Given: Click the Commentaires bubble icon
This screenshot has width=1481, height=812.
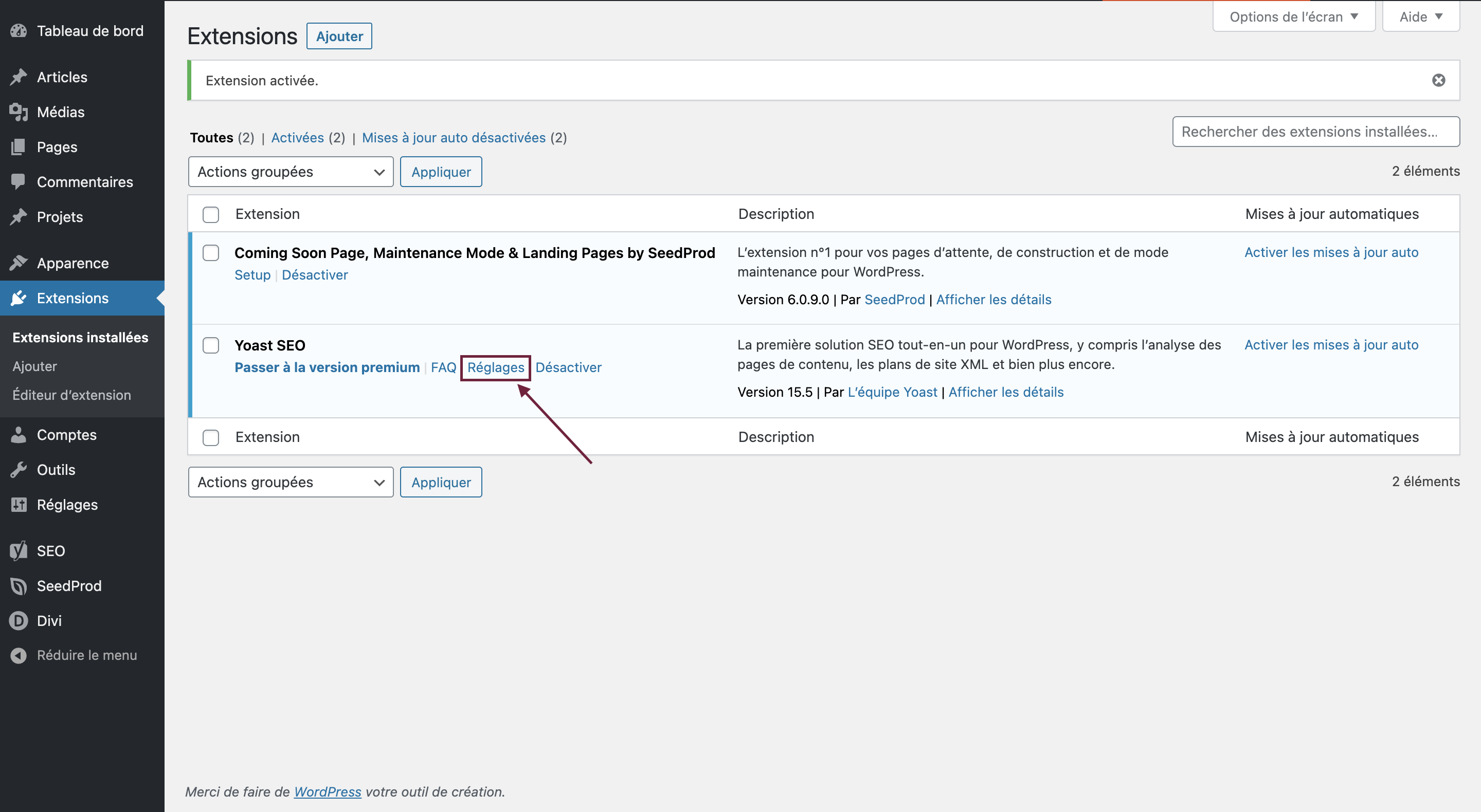Looking at the screenshot, I should 19,181.
